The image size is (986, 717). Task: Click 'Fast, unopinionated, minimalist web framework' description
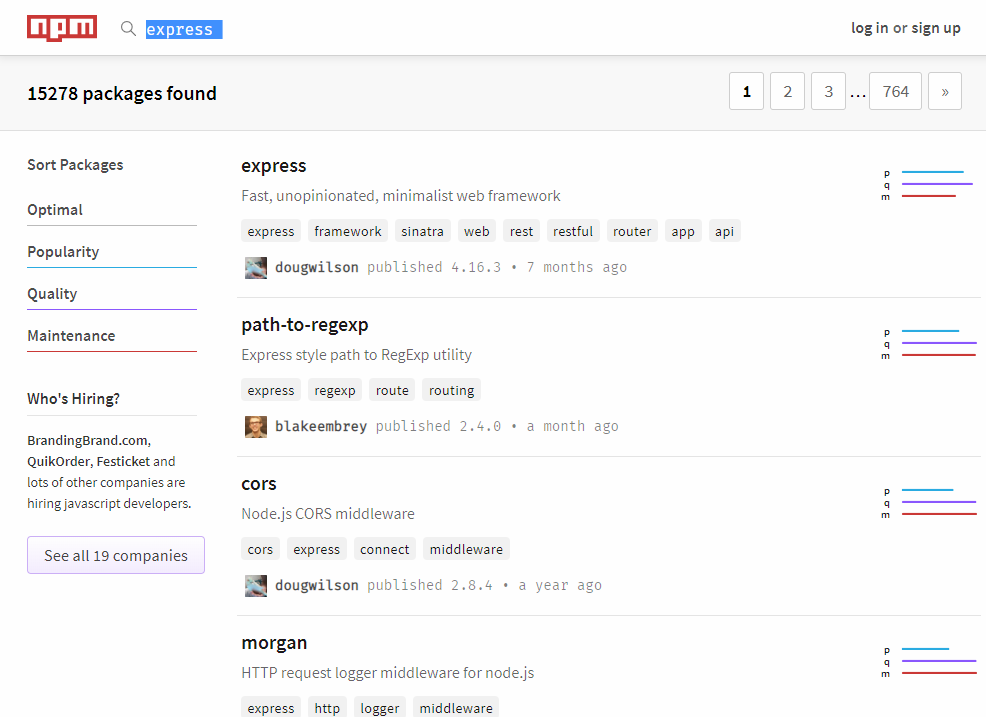(x=401, y=196)
